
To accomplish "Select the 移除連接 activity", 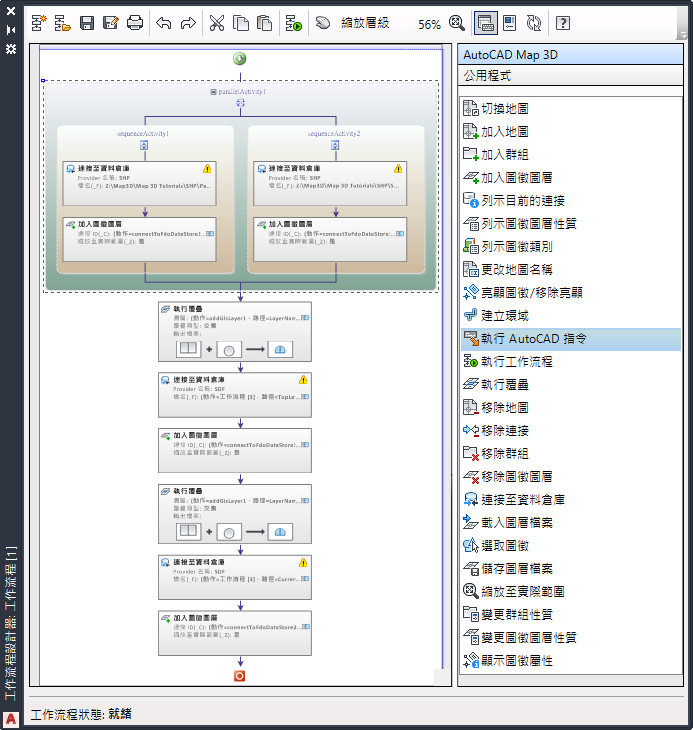I will 571,431.
